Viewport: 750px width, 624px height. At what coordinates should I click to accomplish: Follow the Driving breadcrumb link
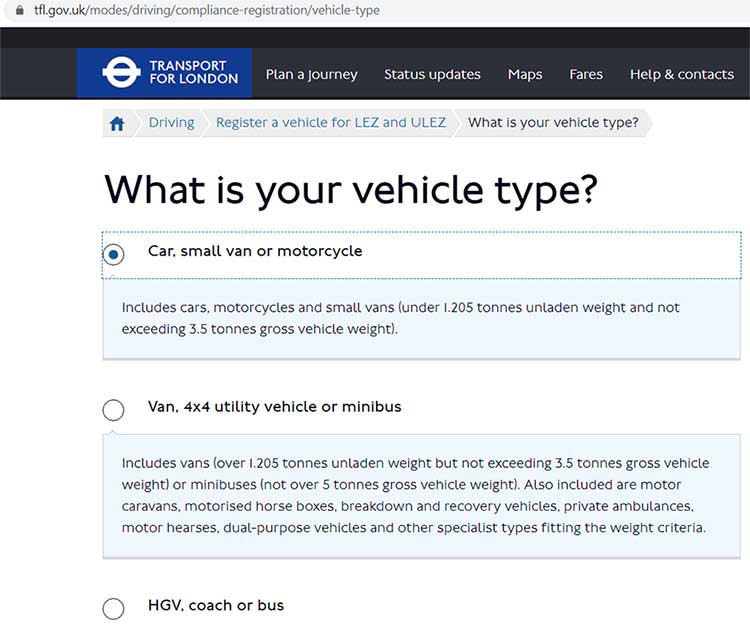coord(172,122)
